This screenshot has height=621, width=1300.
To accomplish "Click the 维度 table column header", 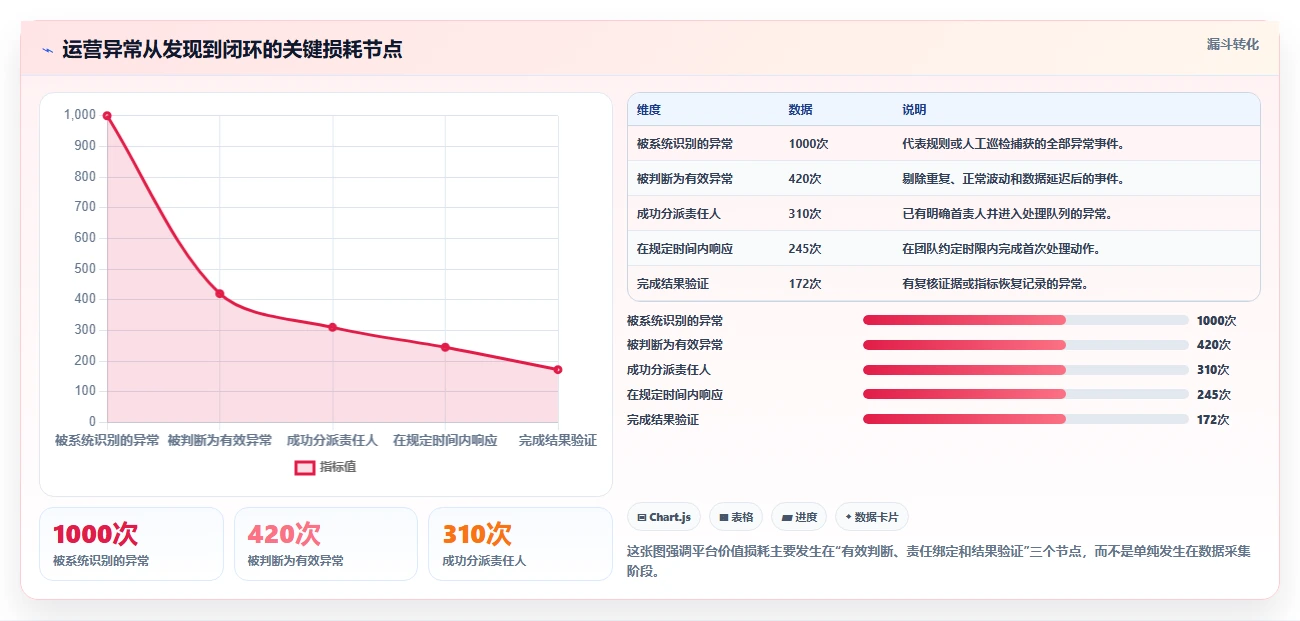I will click(649, 110).
